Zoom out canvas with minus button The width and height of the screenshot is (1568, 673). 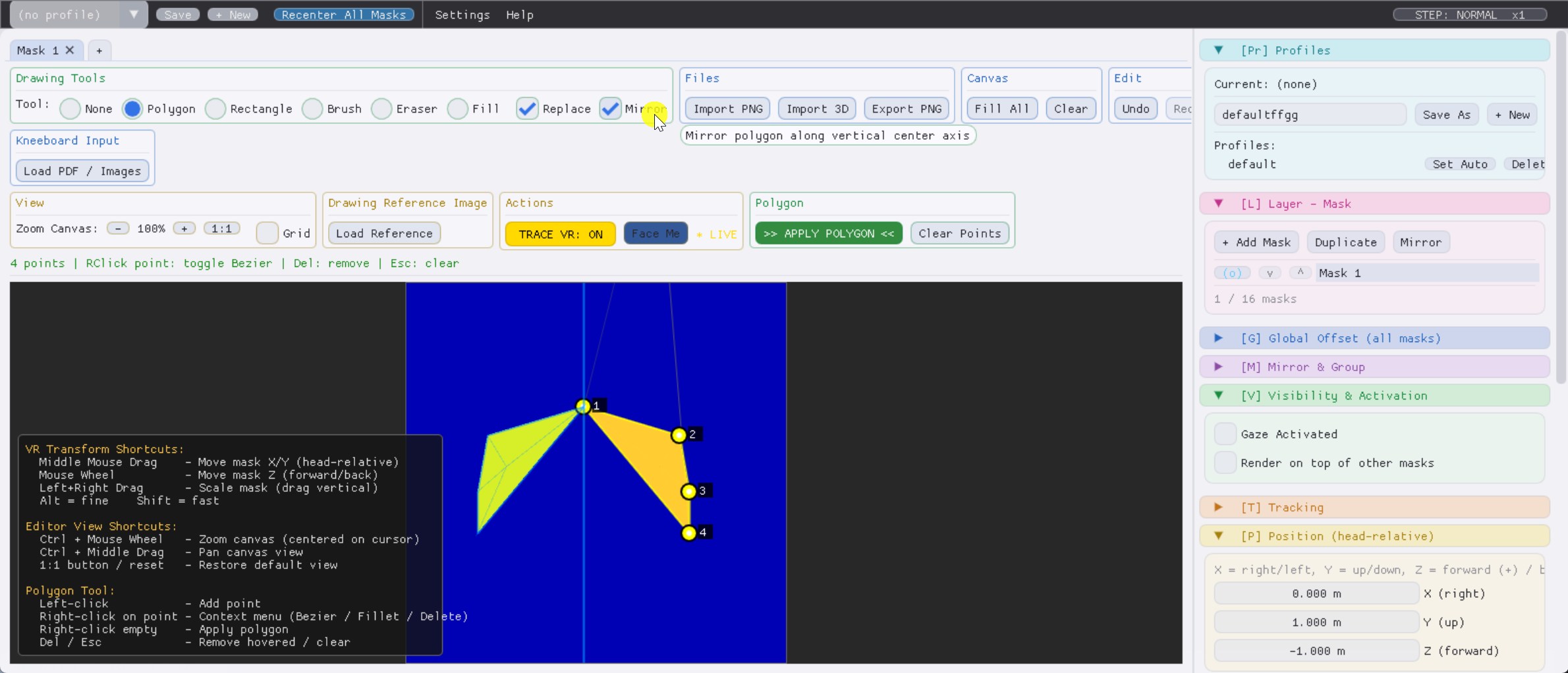118,229
